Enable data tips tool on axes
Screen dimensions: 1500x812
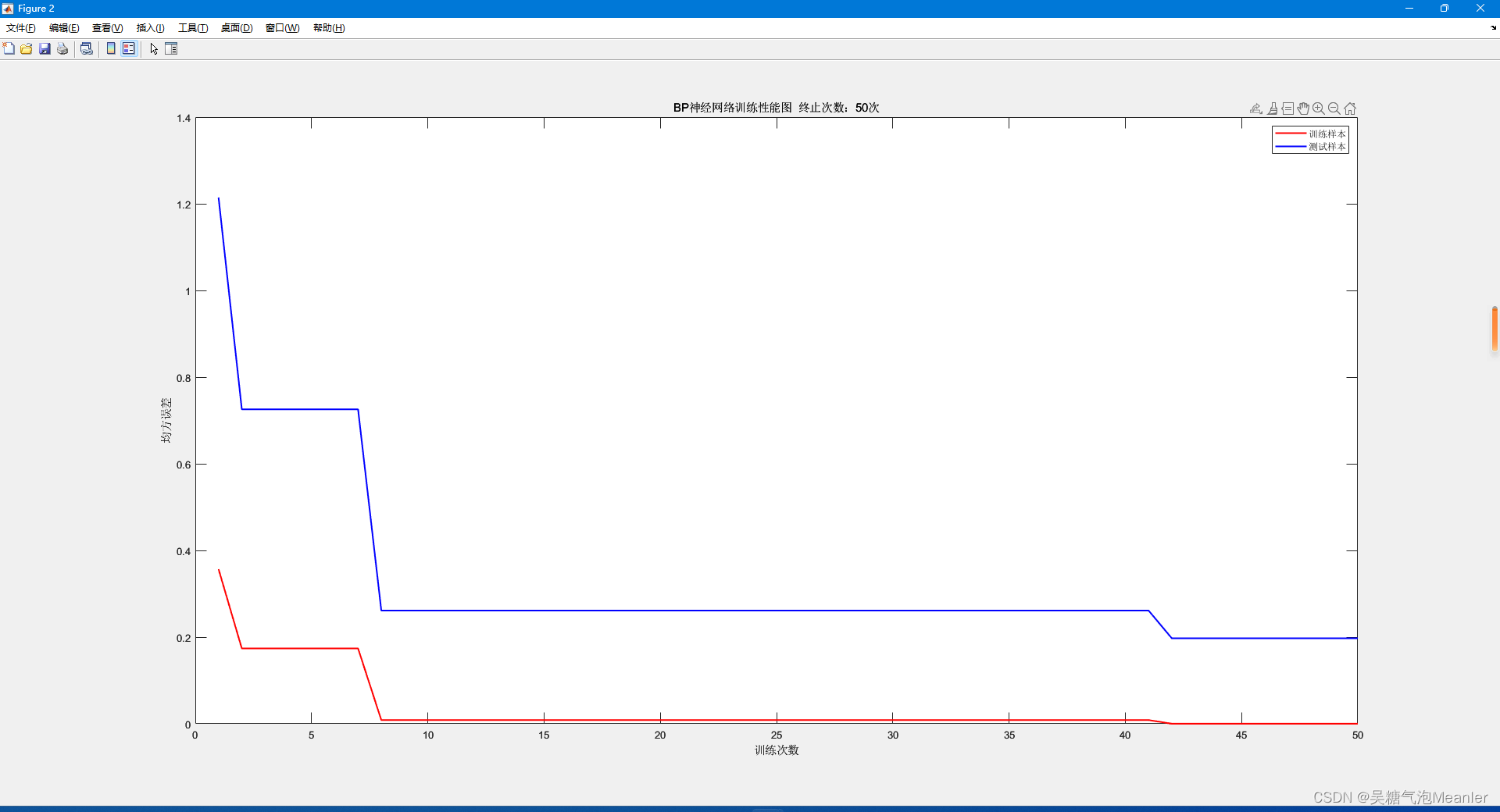[x=1287, y=109]
